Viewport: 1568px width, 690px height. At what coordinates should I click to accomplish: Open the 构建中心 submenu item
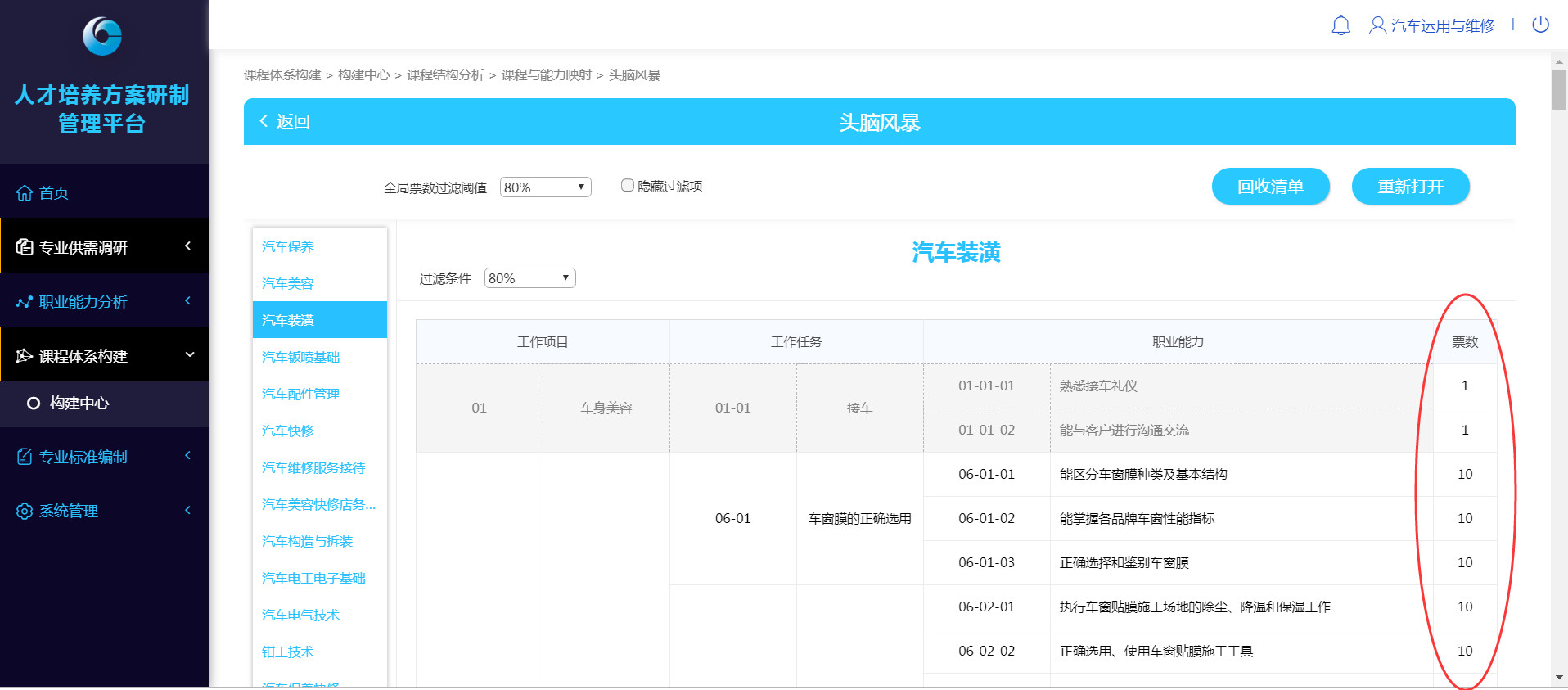tap(79, 404)
